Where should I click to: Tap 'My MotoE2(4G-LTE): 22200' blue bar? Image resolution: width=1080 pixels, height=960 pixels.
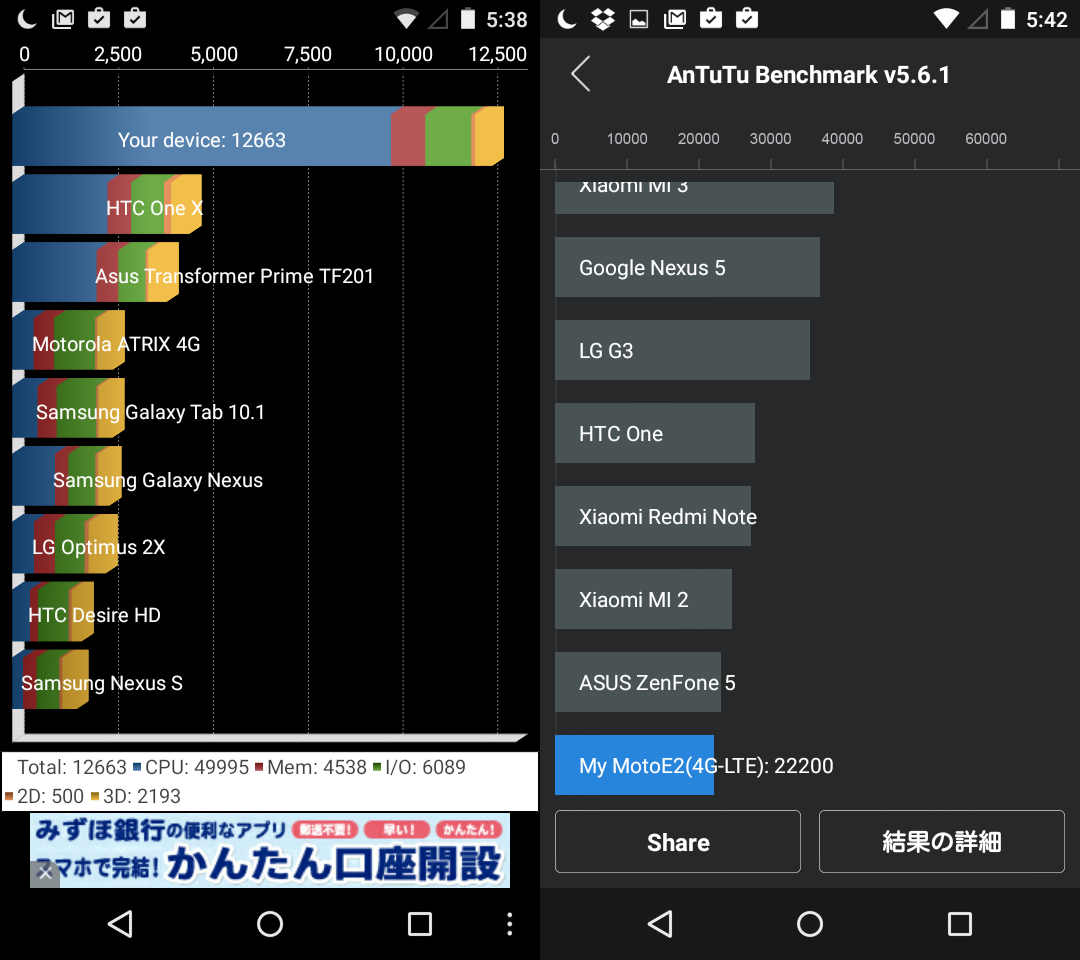[x=634, y=765]
